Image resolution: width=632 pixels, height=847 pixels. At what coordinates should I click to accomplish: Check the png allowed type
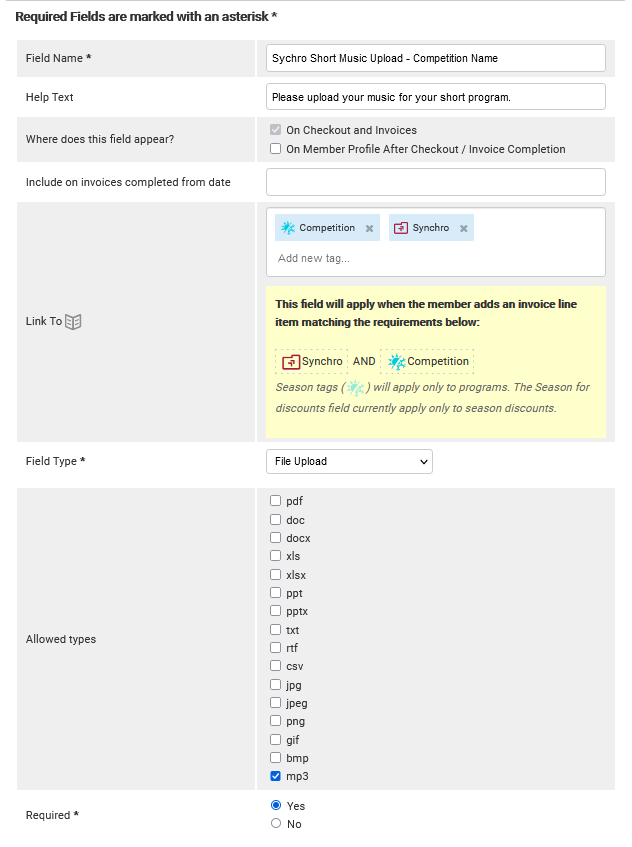275,721
